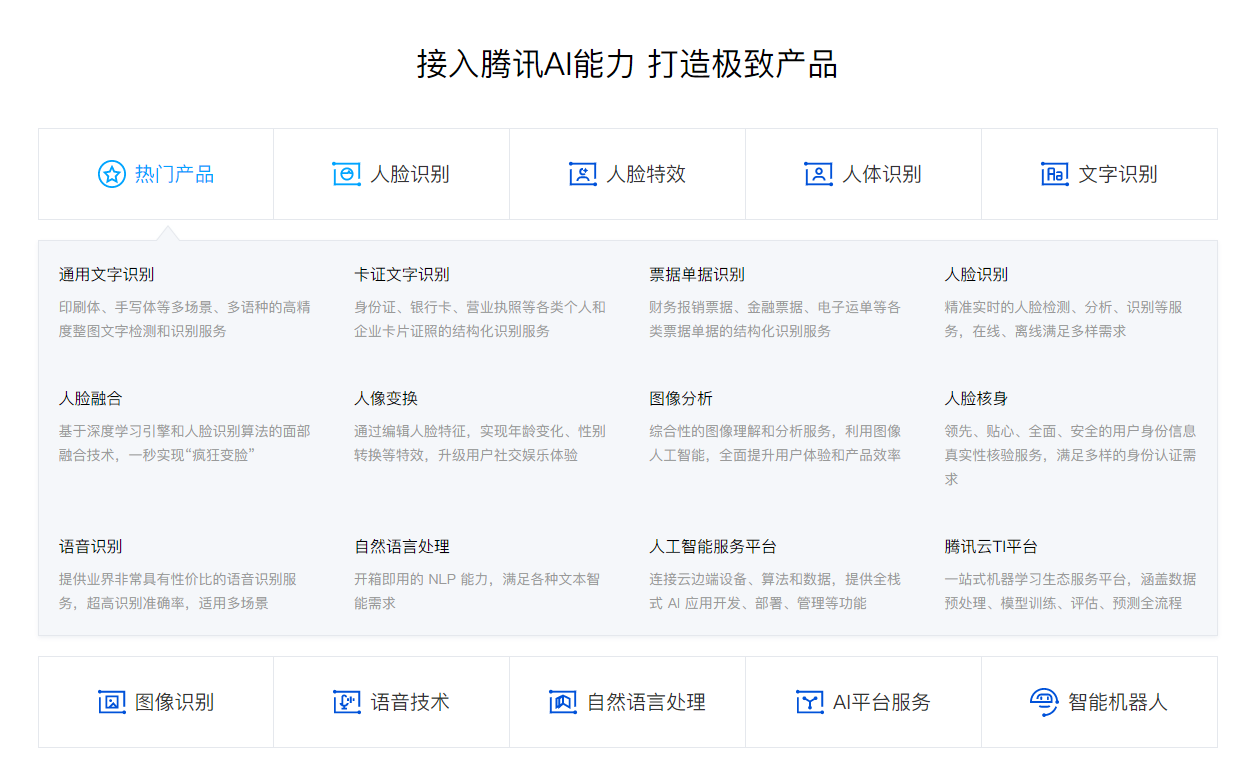The width and height of the screenshot is (1259, 777).
Task: Open the 人脸识别 category tab
Action: 392,174
